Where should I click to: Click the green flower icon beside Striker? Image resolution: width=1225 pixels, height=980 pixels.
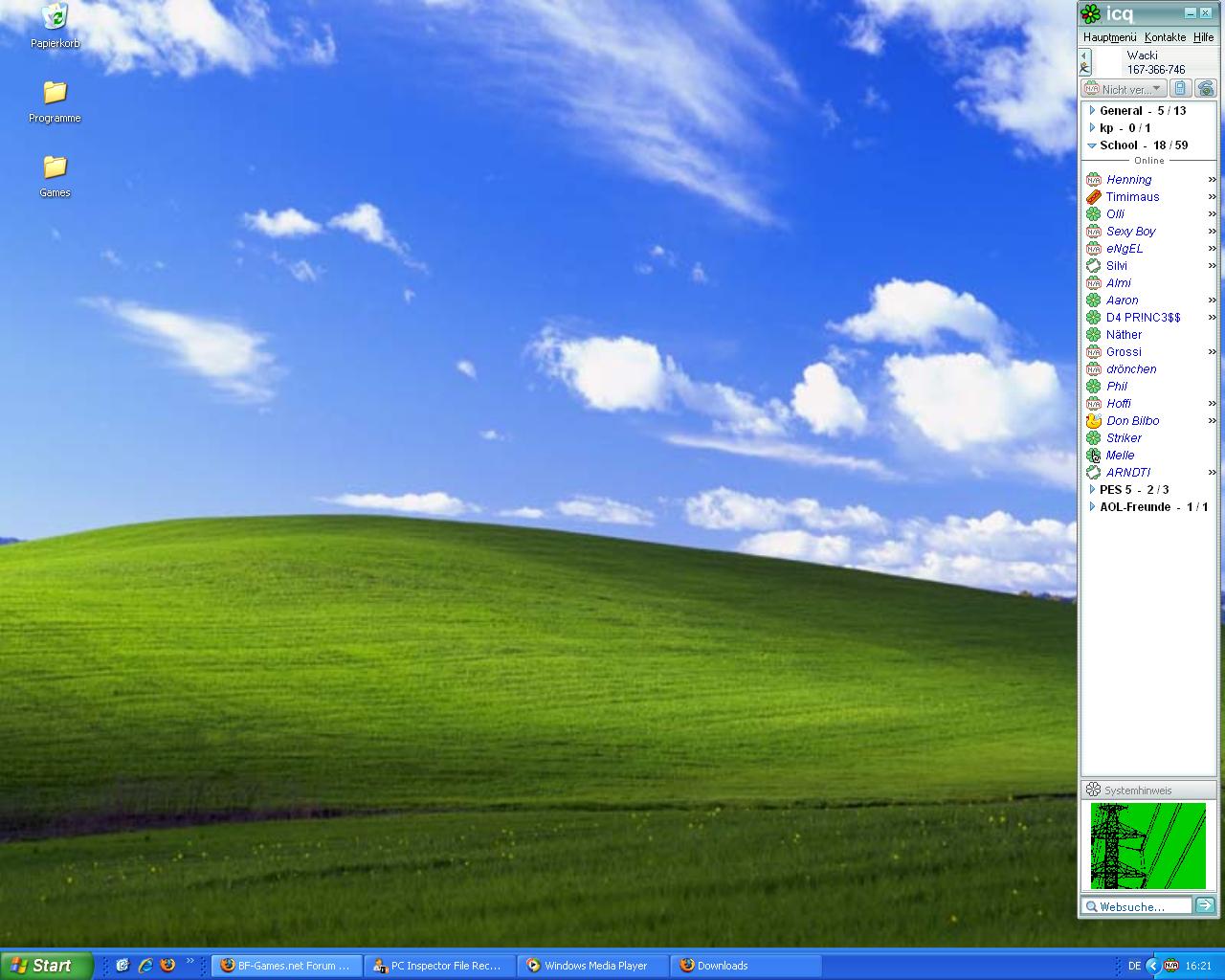[x=1094, y=438]
